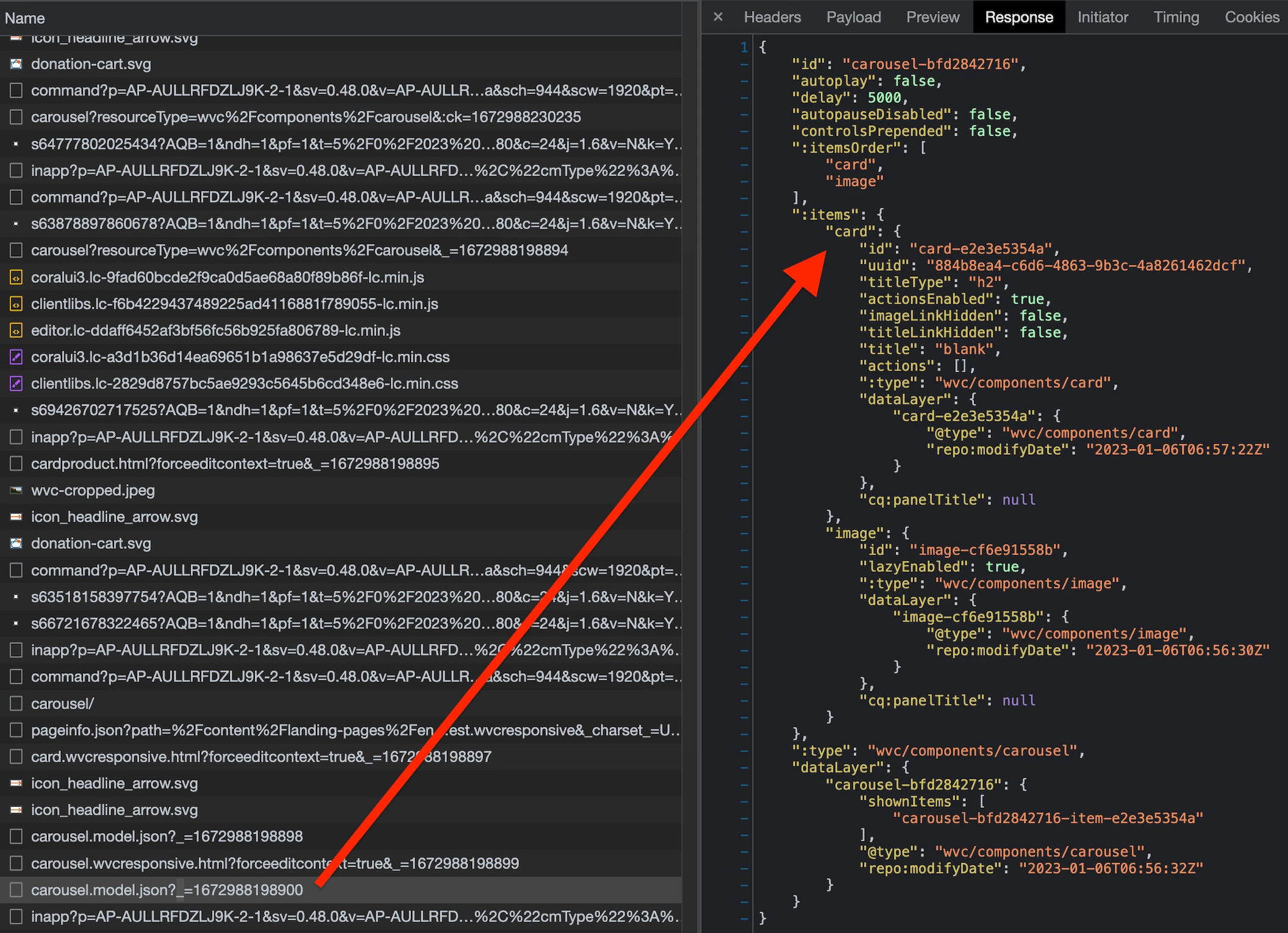This screenshot has height=933, width=1288.
Task: Open the Preview tab
Action: 932,17
